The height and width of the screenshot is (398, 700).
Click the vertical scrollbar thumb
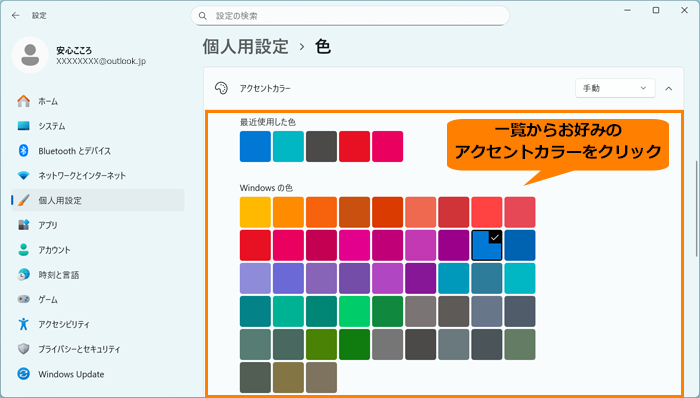coord(696,208)
